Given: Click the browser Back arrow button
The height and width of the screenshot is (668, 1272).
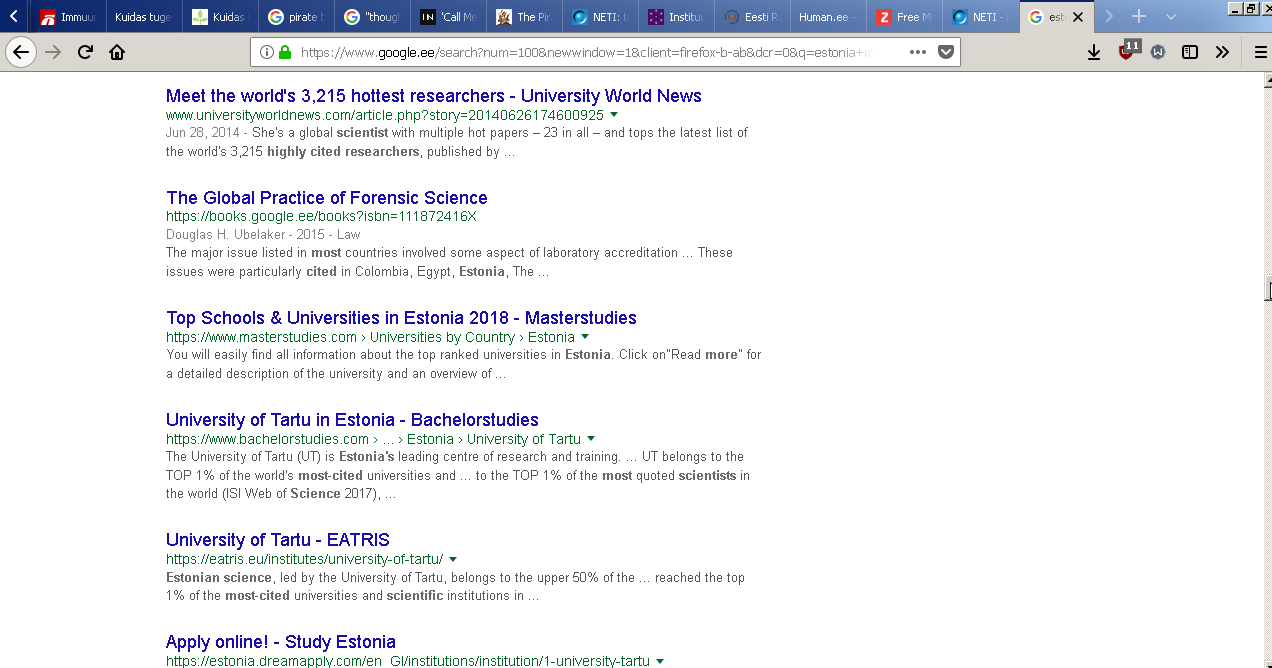Looking at the screenshot, I should 21,52.
